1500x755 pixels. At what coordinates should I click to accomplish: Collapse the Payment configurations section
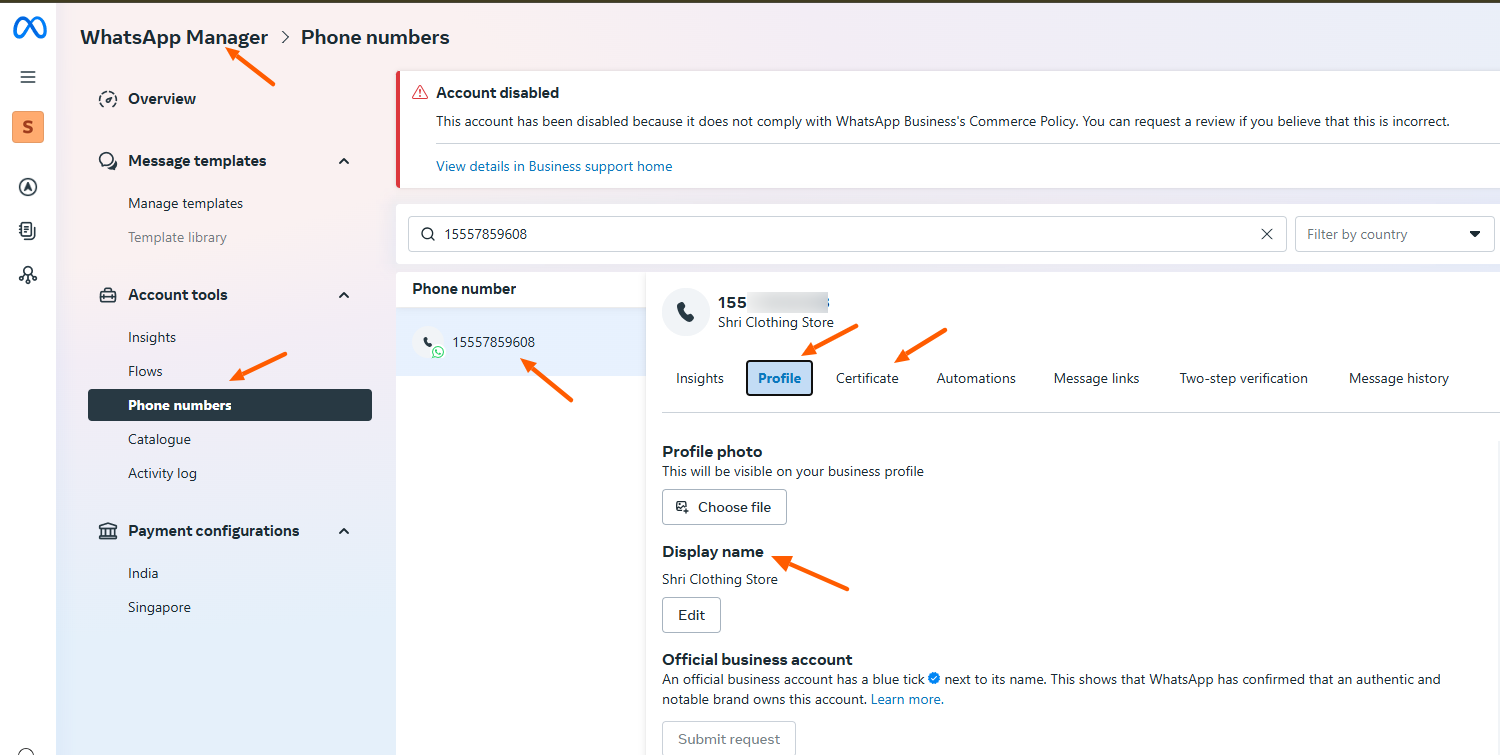(344, 531)
